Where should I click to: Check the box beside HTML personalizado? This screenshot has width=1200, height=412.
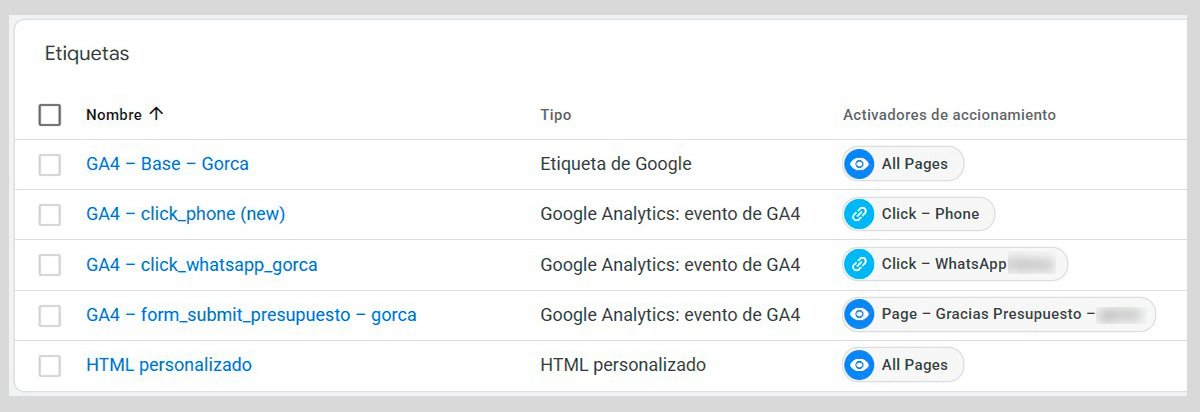click(x=50, y=365)
